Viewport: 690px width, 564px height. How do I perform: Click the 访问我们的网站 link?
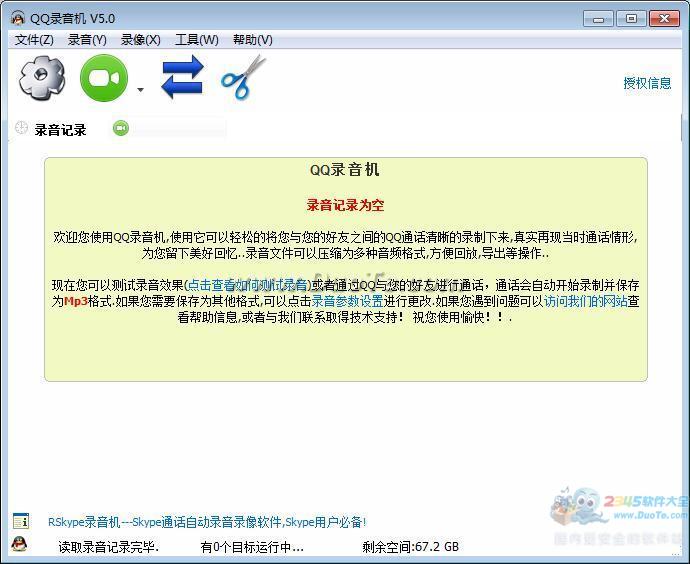point(586,301)
